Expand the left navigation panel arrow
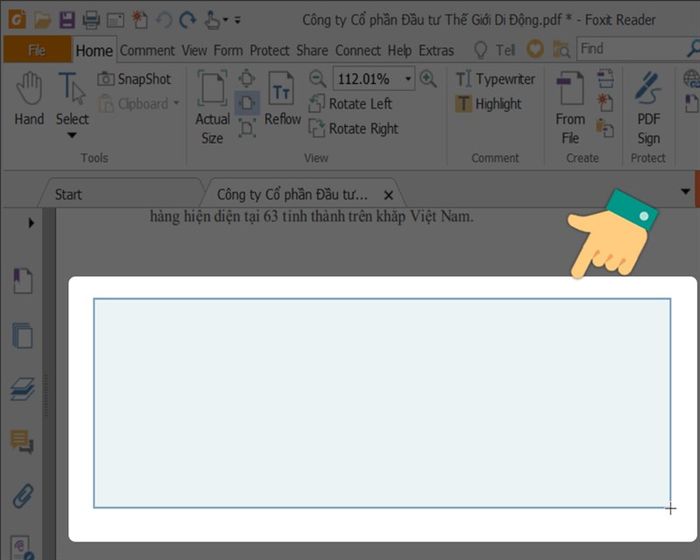The width and height of the screenshot is (700, 560). coord(31,222)
